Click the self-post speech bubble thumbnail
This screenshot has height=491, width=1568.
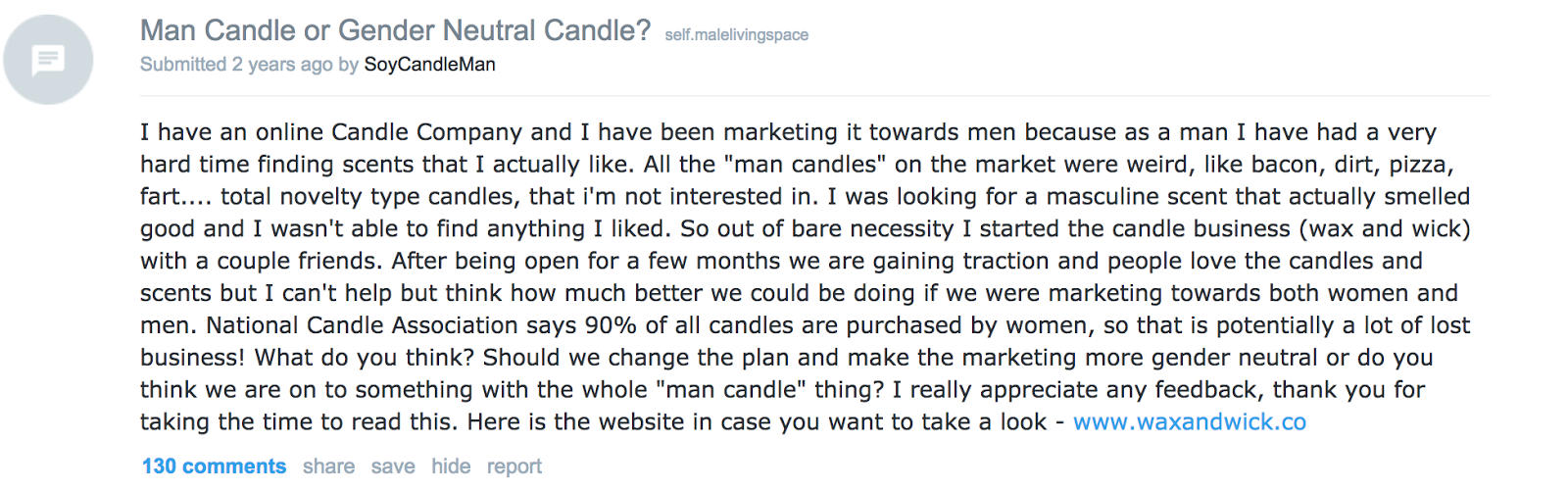tap(48, 60)
